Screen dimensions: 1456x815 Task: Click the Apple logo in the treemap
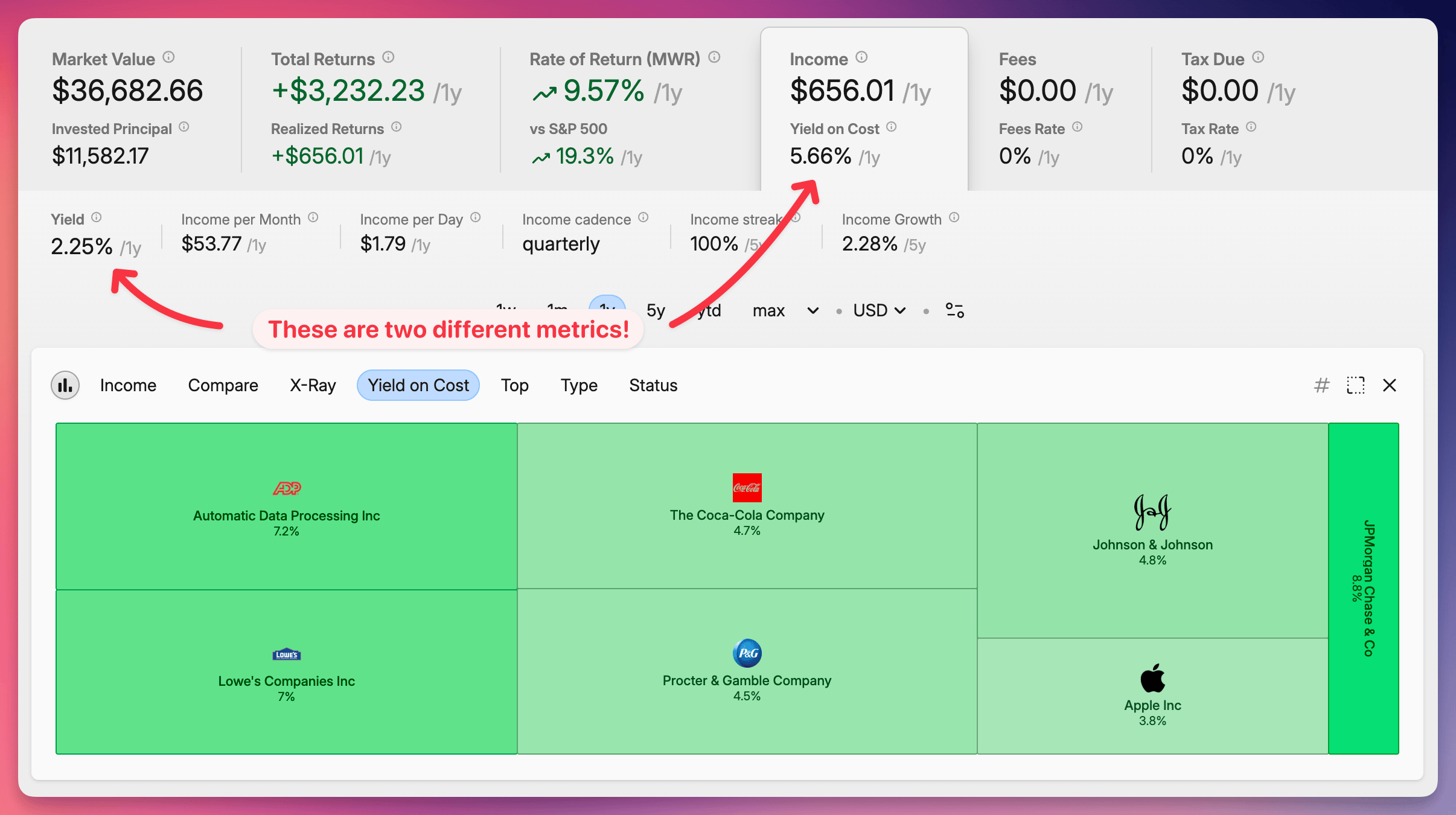(1153, 678)
